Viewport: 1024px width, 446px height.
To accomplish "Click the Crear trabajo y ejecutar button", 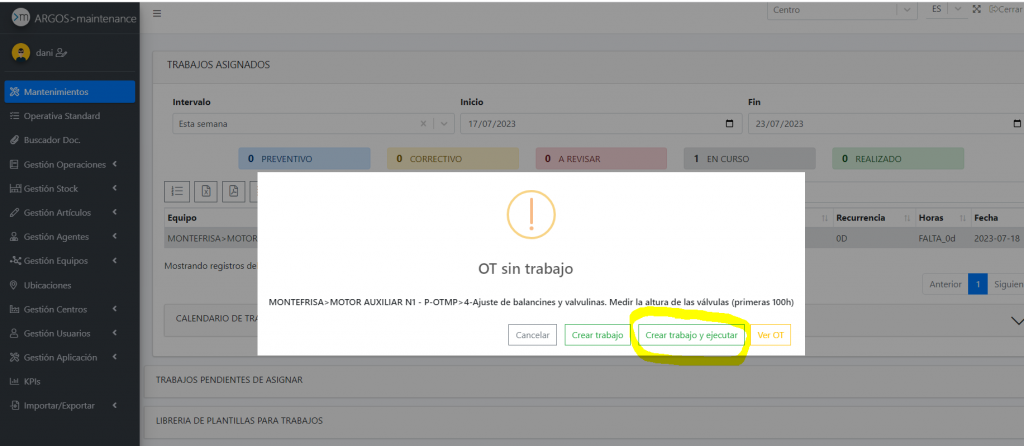I will click(692, 336).
